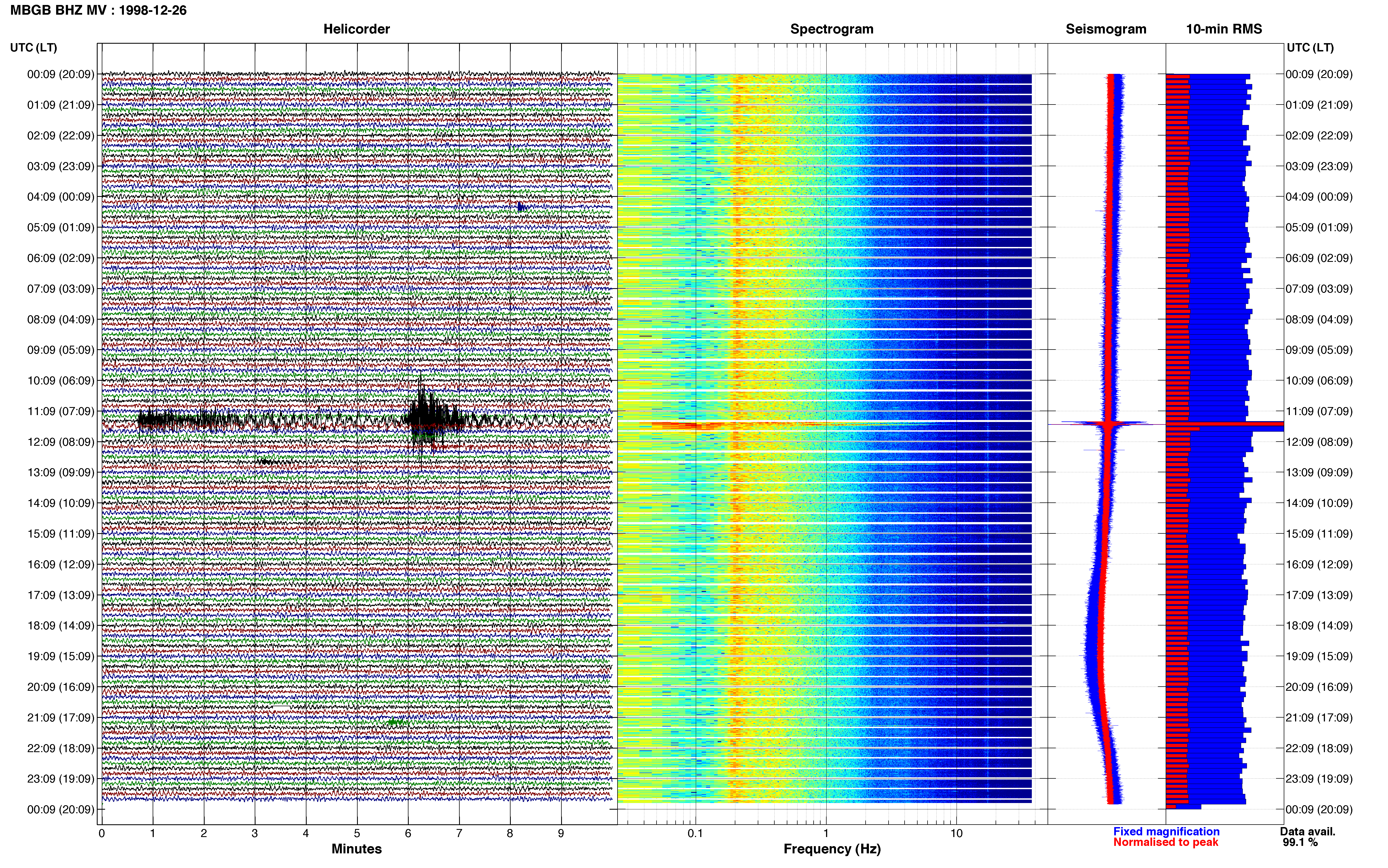Click the left time label '04:09 (00:09)'
Image resolution: width=1388 pixels, height=868 pixels.
(x=61, y=197)
